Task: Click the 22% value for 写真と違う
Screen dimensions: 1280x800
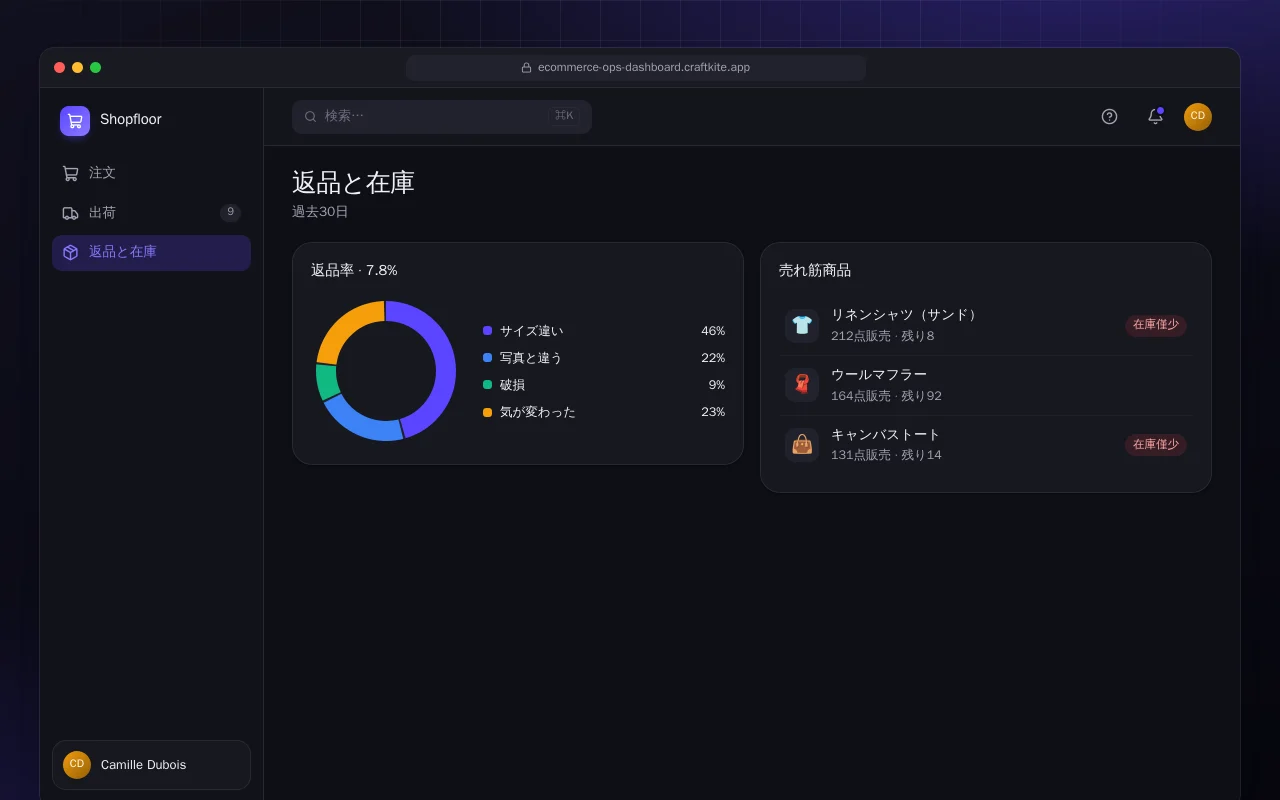Action: (x=713, y=358)
